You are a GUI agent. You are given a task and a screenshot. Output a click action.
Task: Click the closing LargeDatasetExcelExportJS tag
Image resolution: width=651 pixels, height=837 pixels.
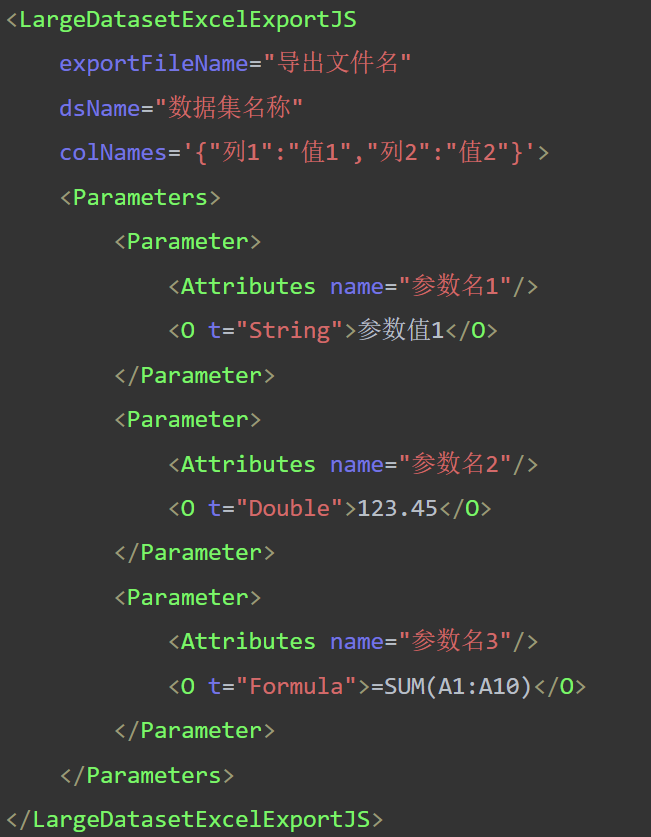click(194, 819)
